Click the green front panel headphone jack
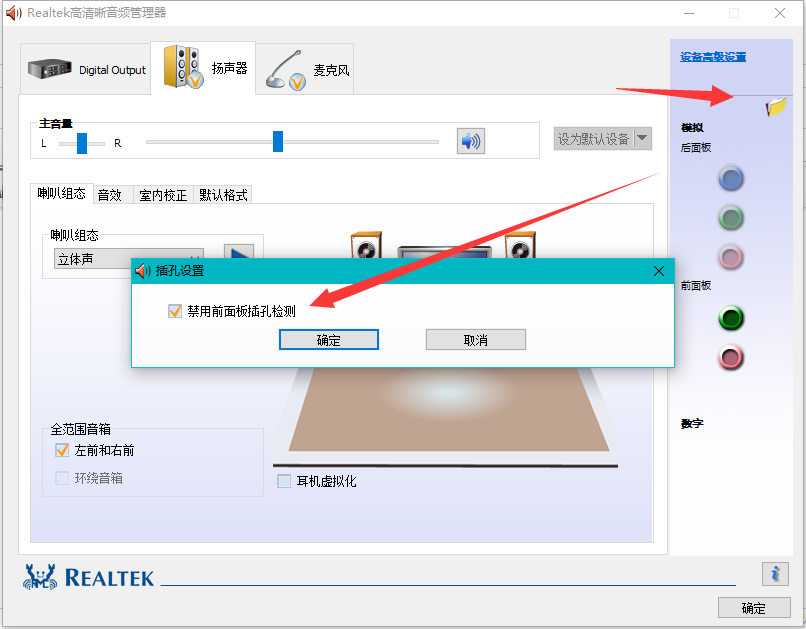Viewport: 806px width, 629px height. [731, 319]
